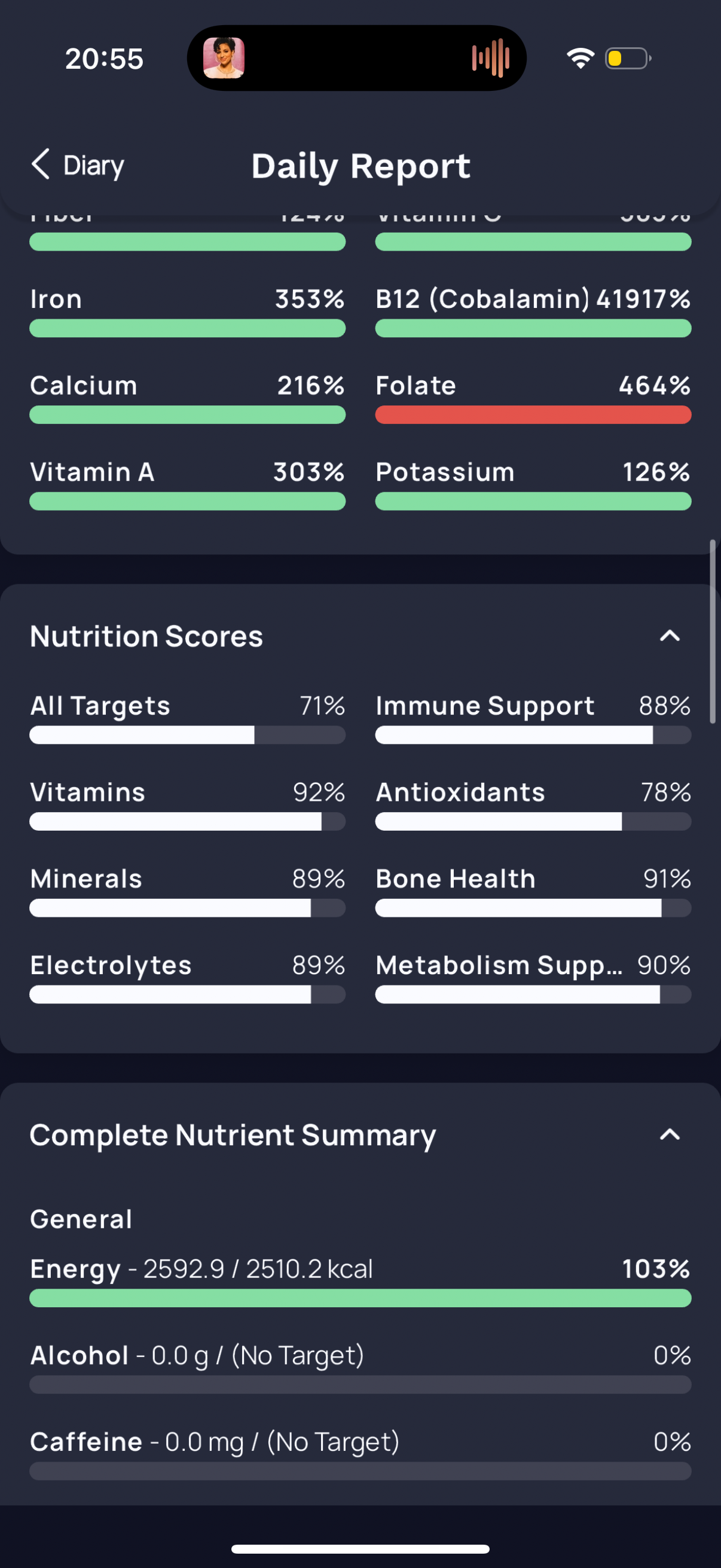
Task: Tap the battery indicator icon
Action: pyautogui.click(x=628, y=59)
